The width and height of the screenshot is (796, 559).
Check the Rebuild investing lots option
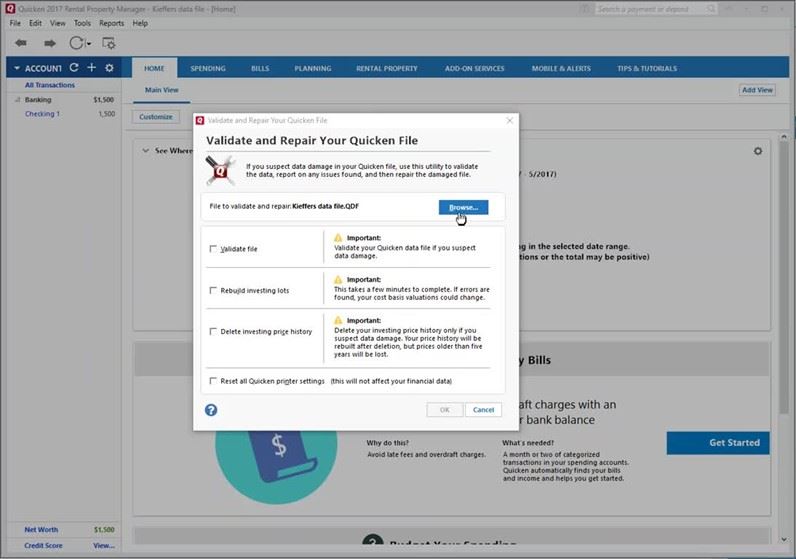pos(213,291)
